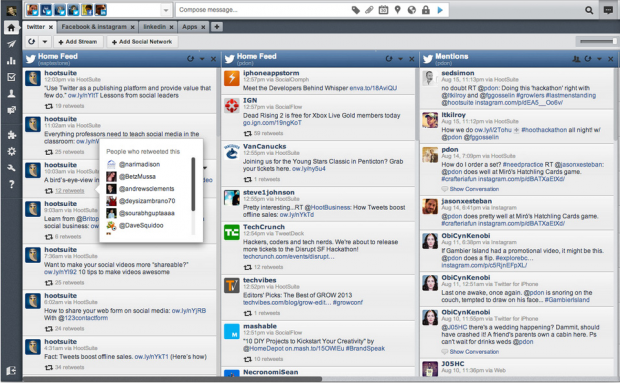
Task: Switch to the Apps tab
Action: tap(190, 27)
